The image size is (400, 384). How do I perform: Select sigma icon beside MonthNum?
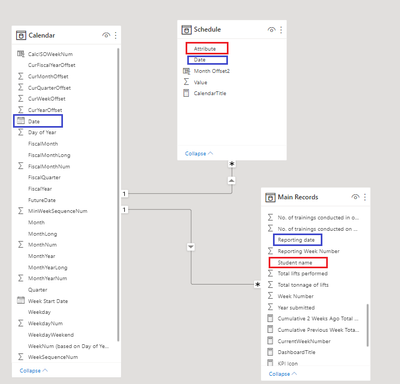click(21, 244)
